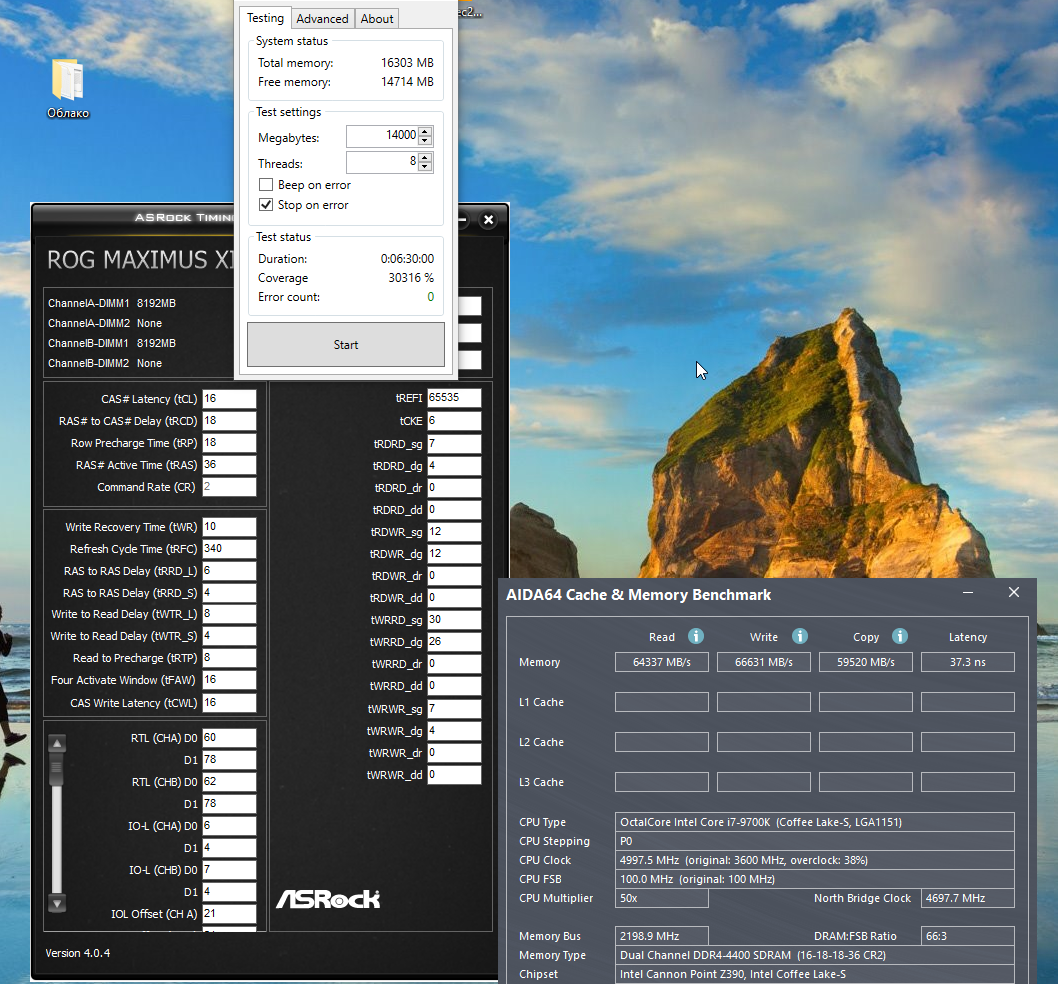Screen dimensions: 1058x984
Task: Click the Coverage value 30316 %
Action: click(x=411, y=277)
